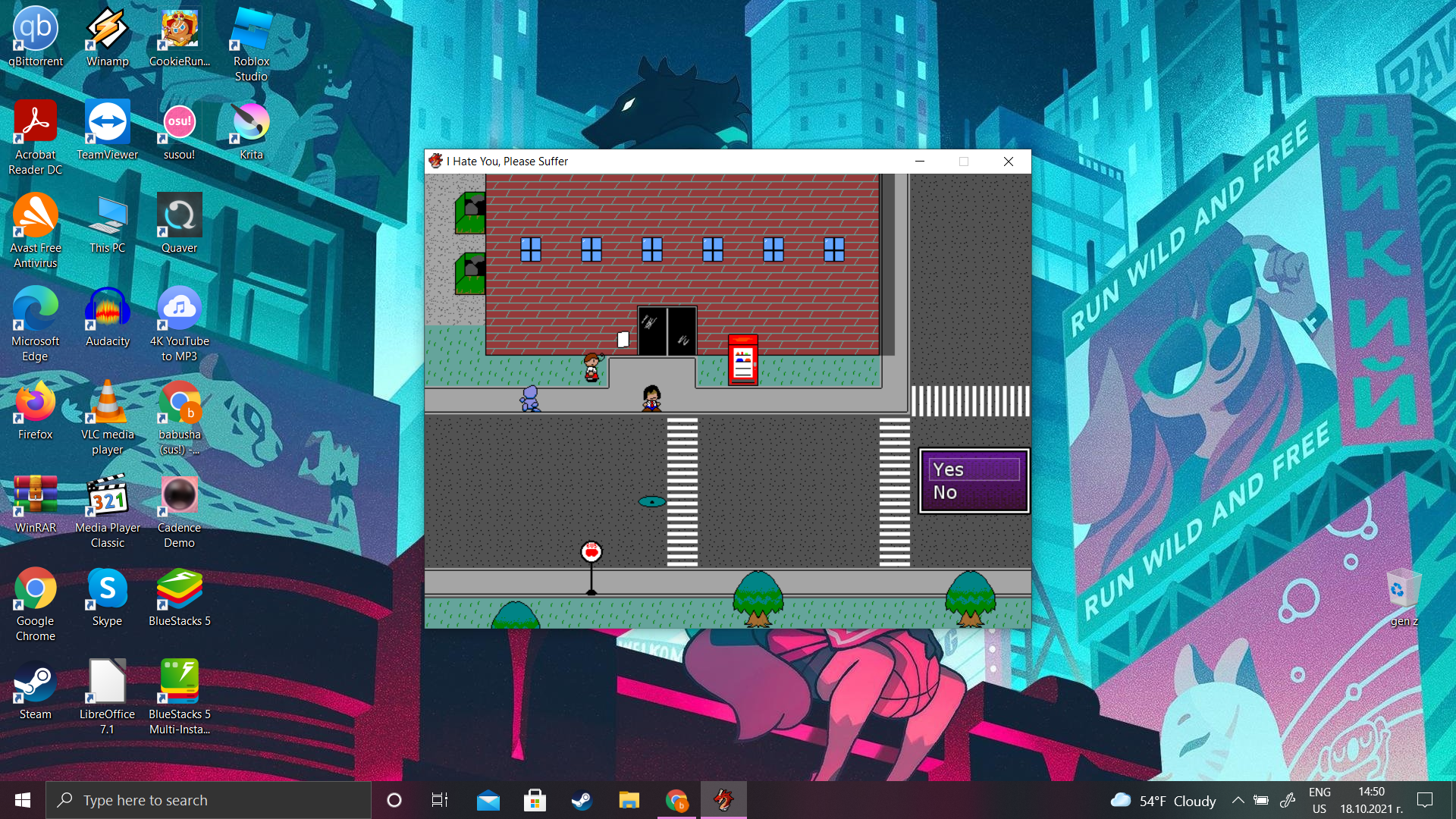Viewport: 1456px width, 819px height.
Task: Open Microsoft Edge desktop icon
Action: (36, 325)
